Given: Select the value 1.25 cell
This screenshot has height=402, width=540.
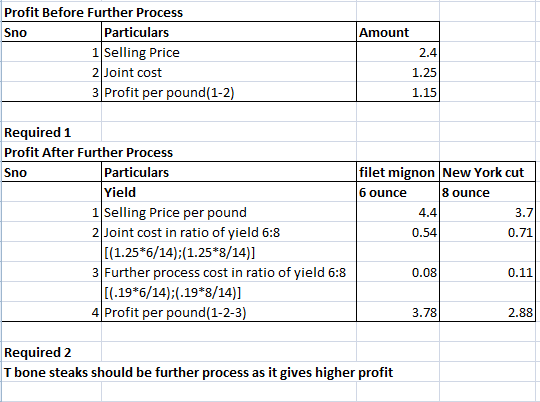Looking at the screenshot, I should click(x=398, y=72).
